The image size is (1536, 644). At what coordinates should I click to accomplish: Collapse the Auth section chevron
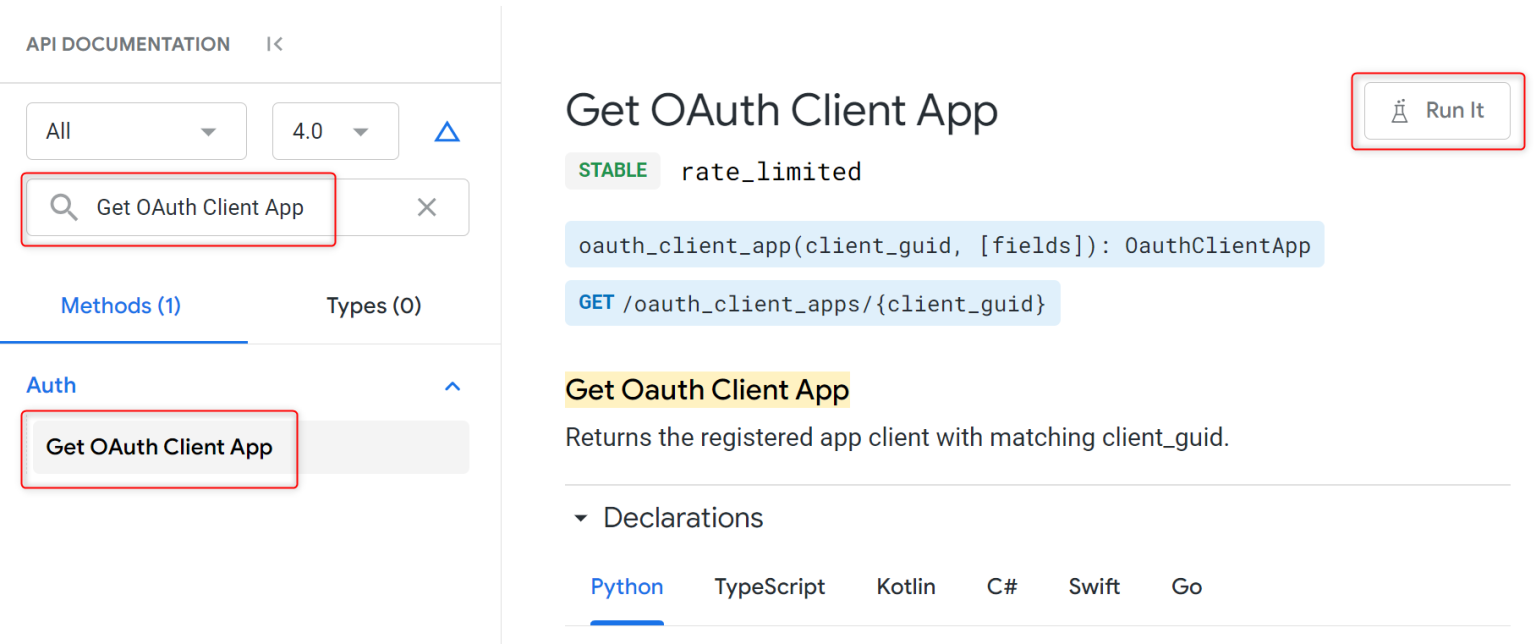(x=452, y=386)
